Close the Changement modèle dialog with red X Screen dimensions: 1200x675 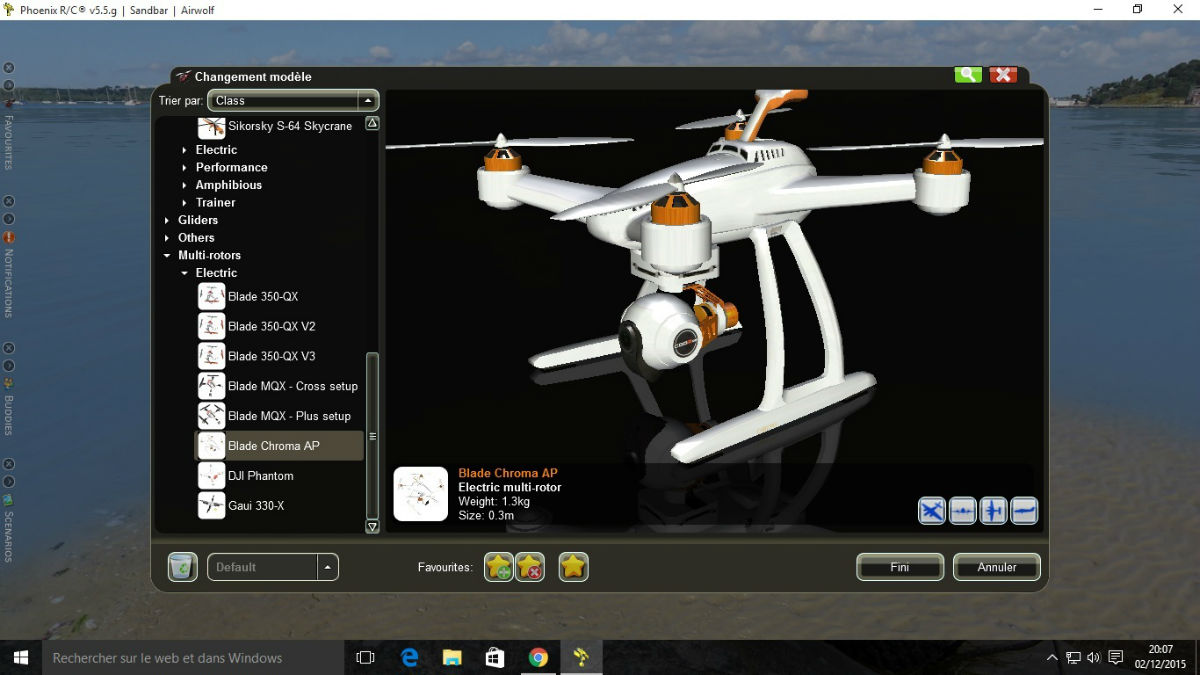[x=1003, y=75]
